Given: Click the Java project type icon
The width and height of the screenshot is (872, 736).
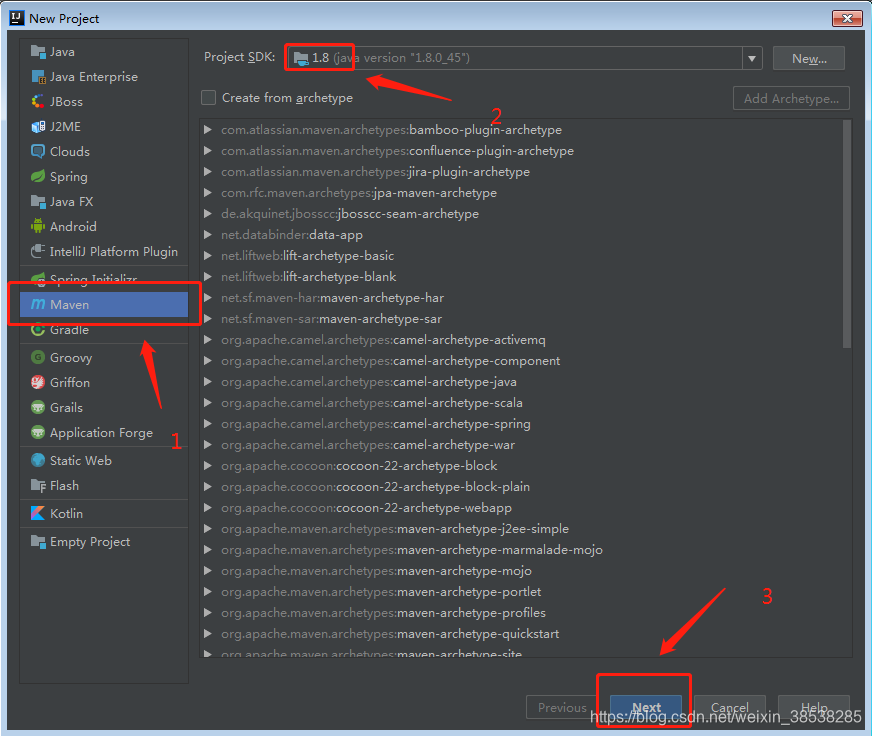Looking at the screenshot, I should click(x=38, y=52).
